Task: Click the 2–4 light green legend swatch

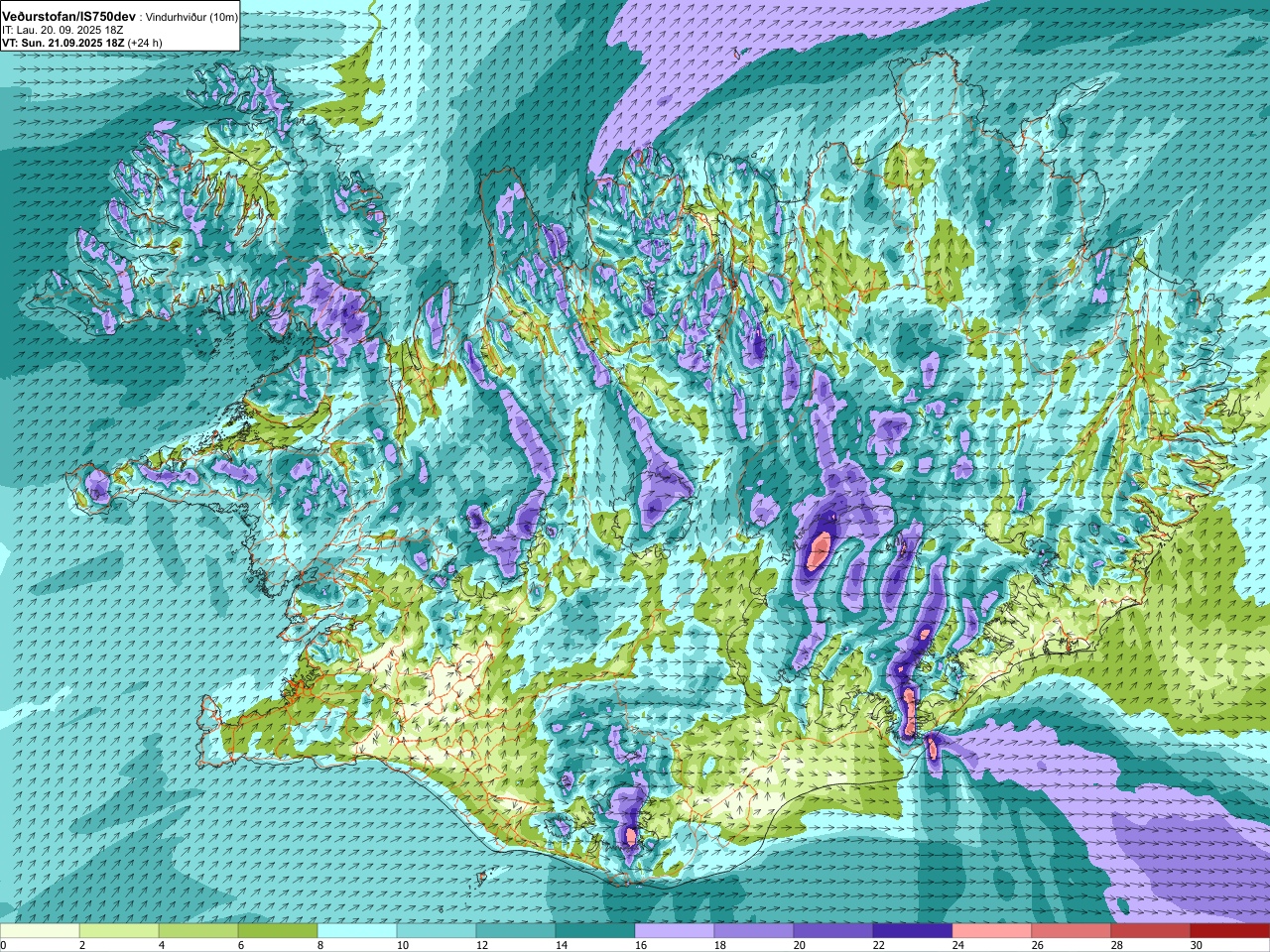Action: [119, 931]
